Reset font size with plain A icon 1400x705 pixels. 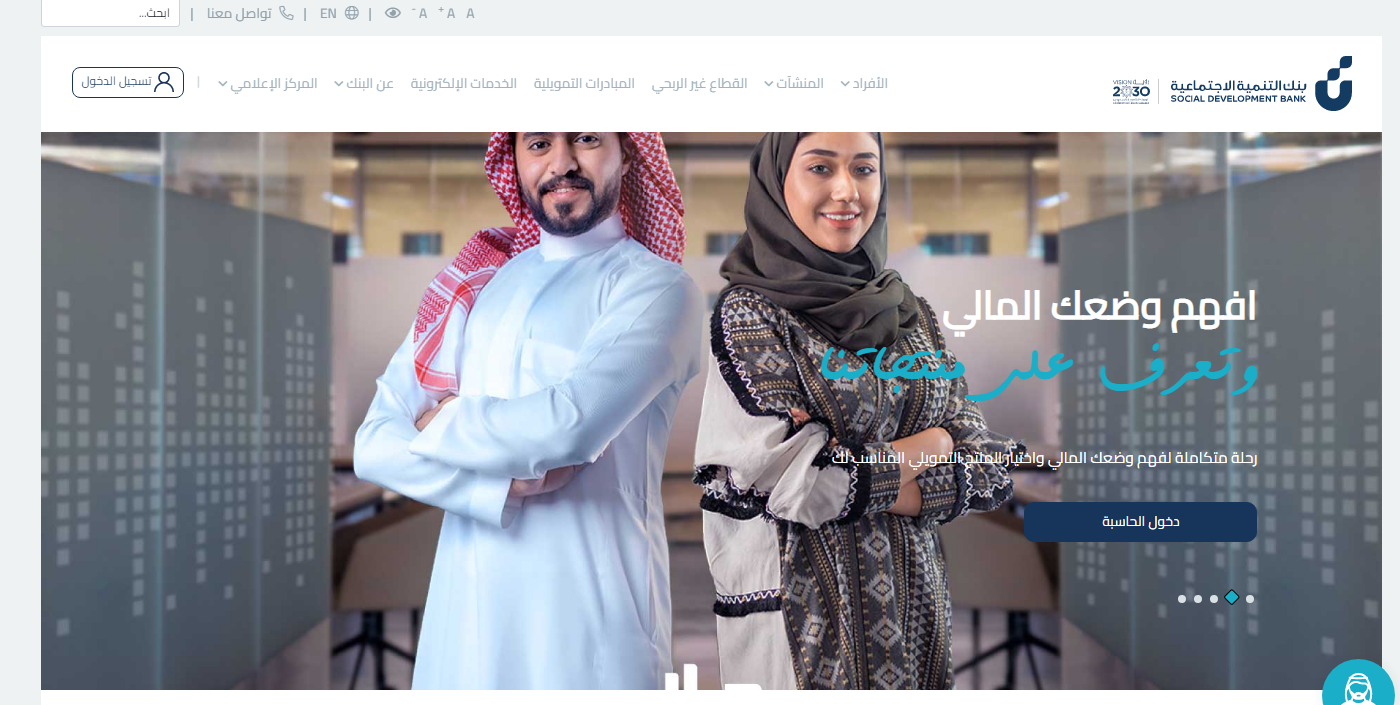point(470,13)
